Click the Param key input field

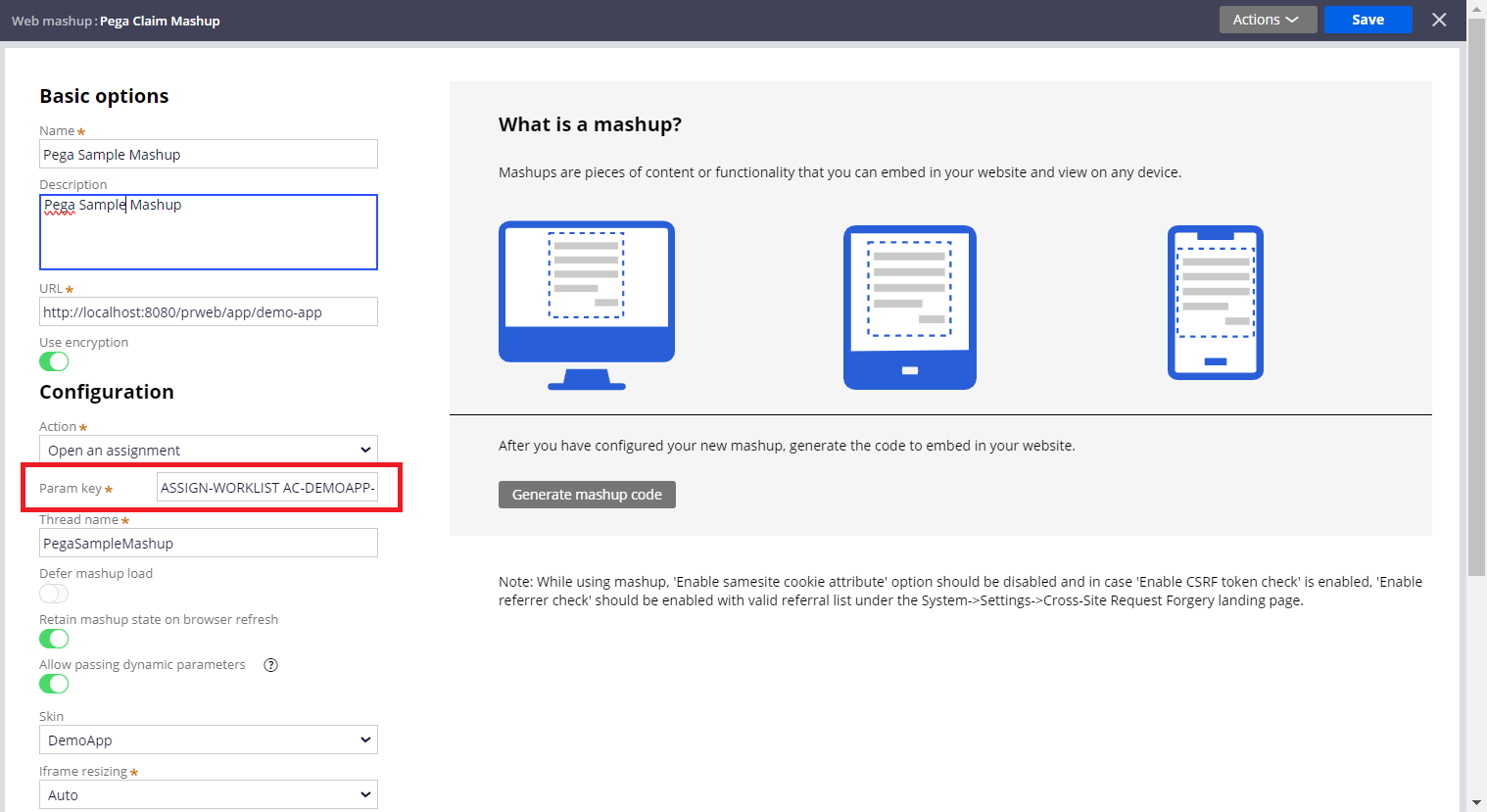point(267,487)
